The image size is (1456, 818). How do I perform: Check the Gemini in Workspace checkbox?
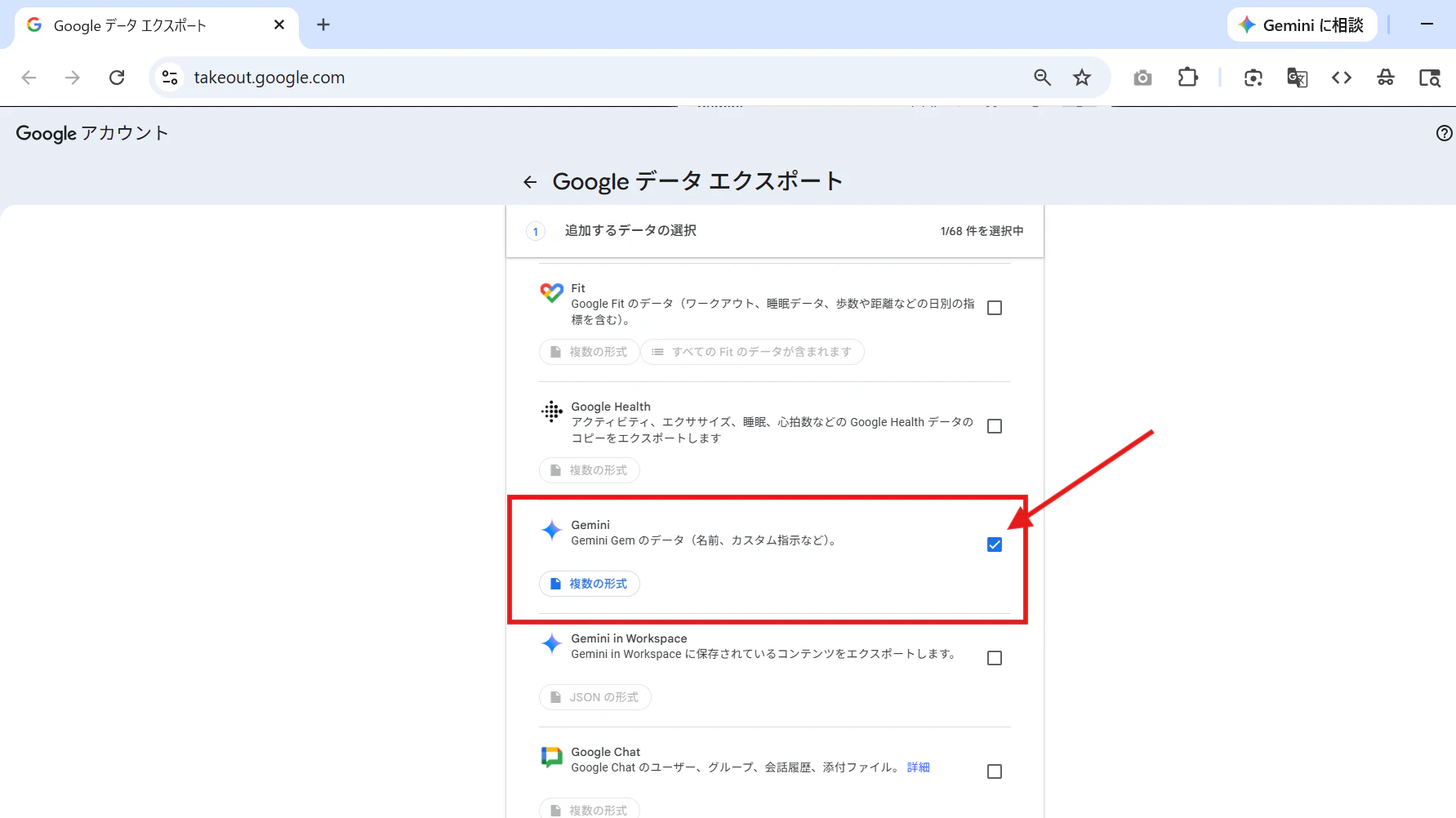coord(995,658)
